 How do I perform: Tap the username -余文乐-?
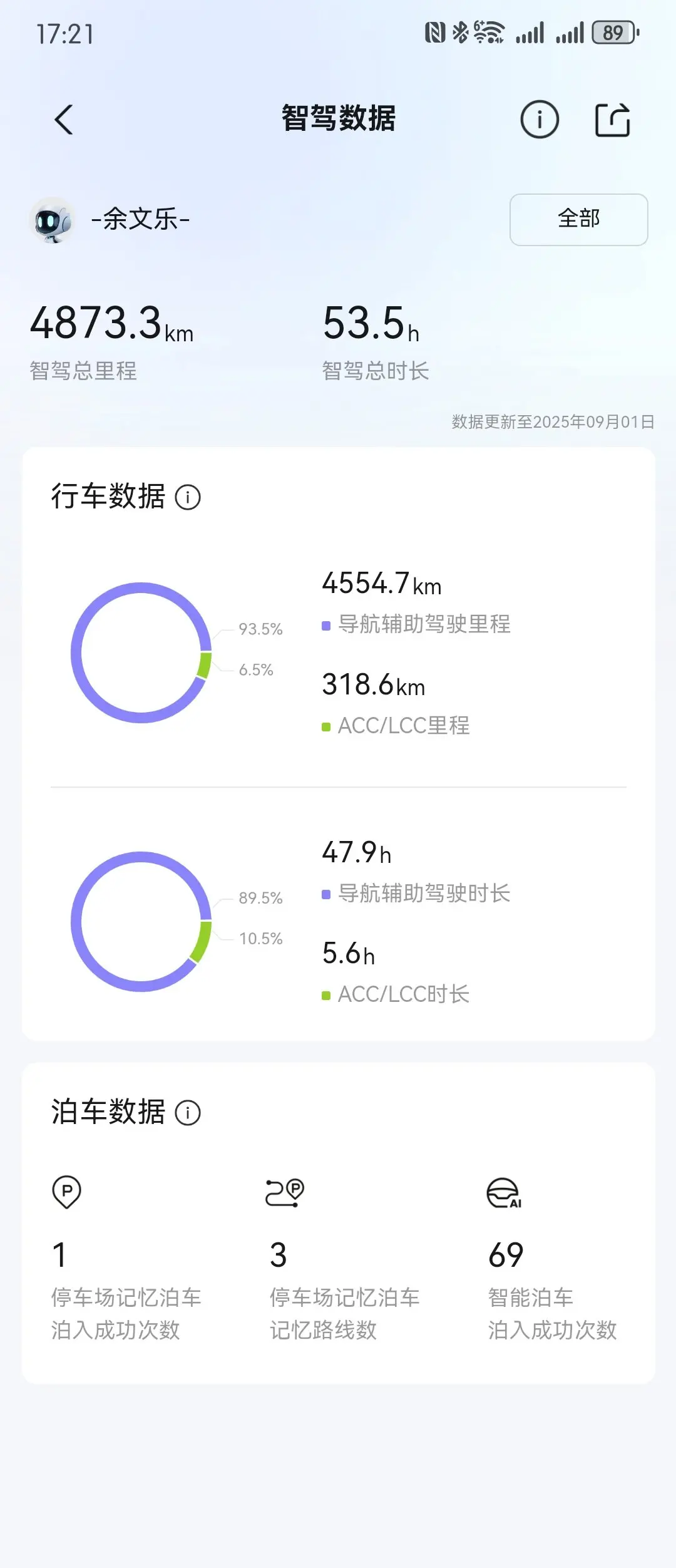pyautogui.click(x=141, y=219)
